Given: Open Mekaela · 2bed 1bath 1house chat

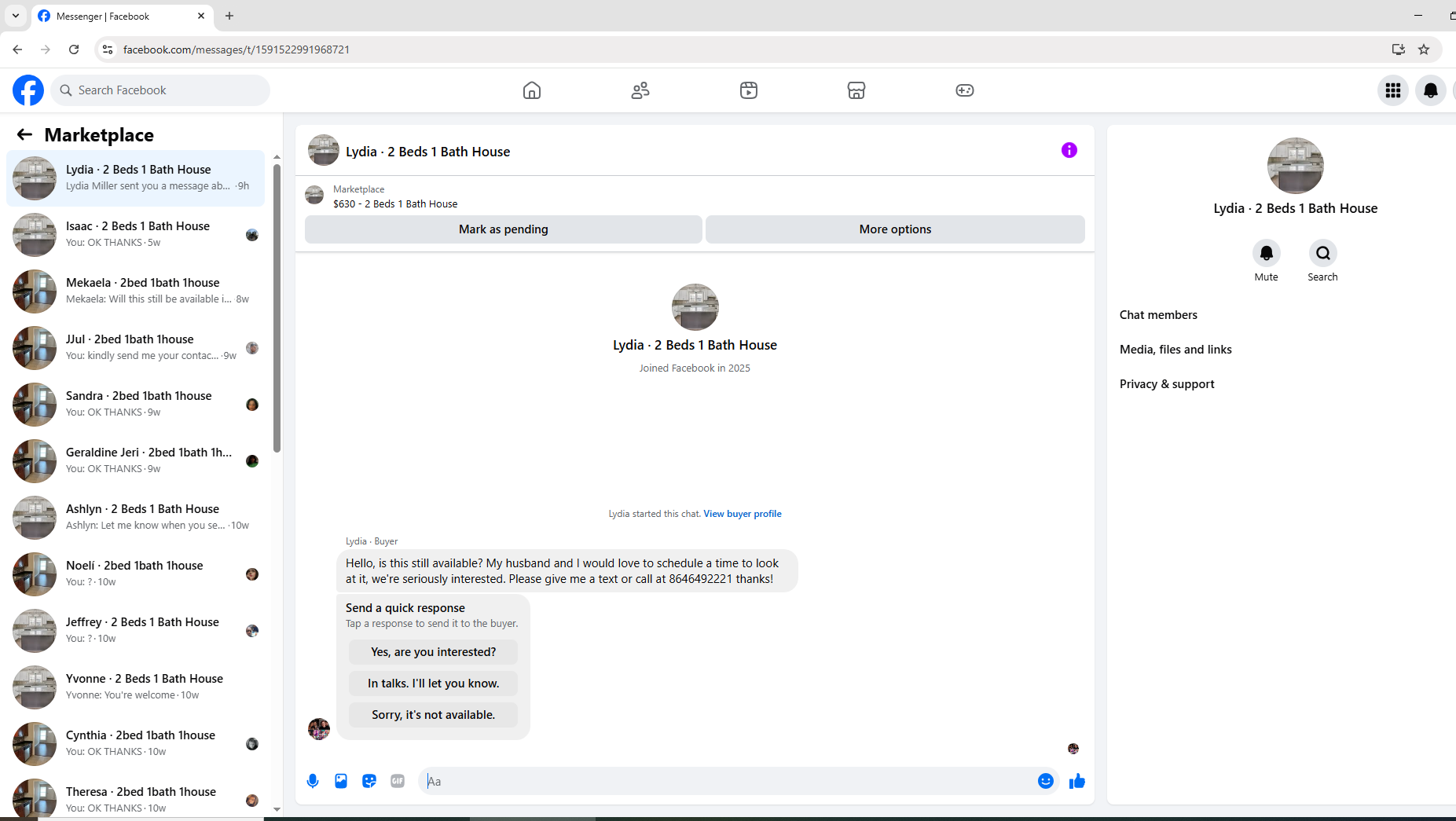Looking at the screenshot, I should tap(135, 291).
